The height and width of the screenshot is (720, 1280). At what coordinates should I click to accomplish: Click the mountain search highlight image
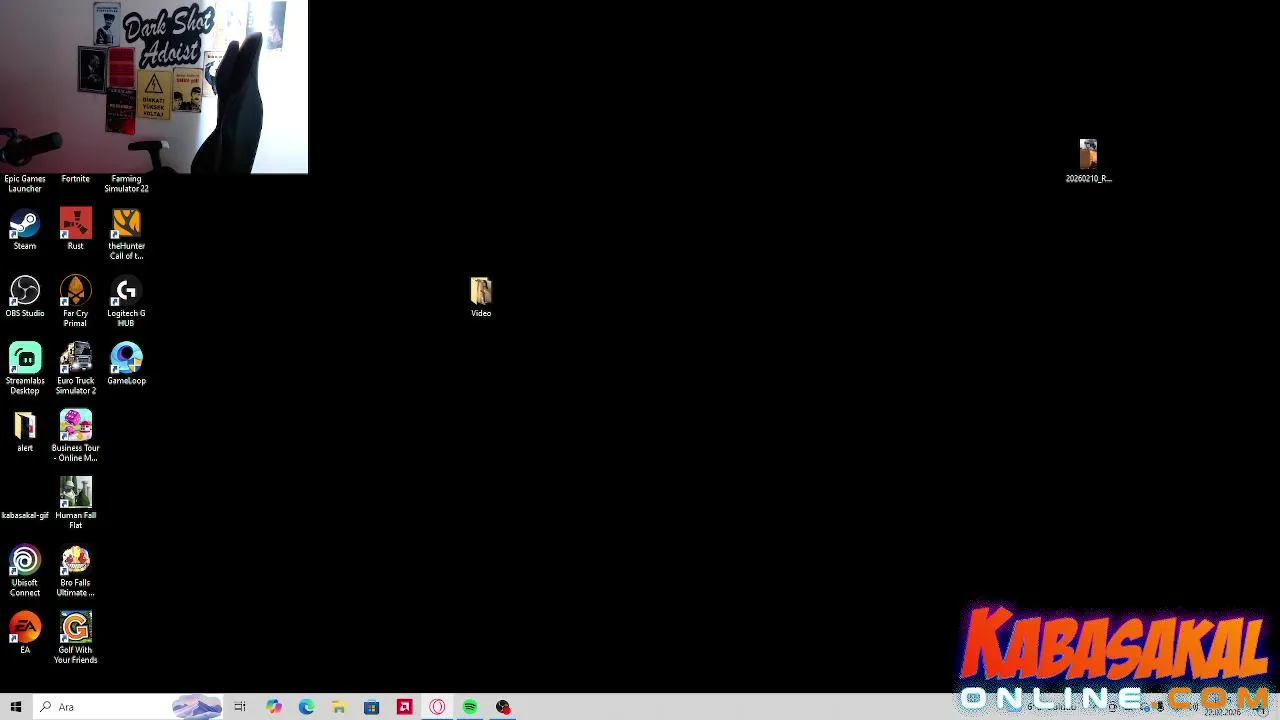pos(196,707)
